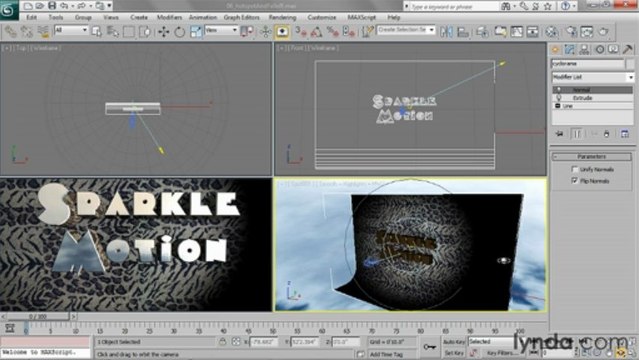Click the Open File icon

(40, 6)
